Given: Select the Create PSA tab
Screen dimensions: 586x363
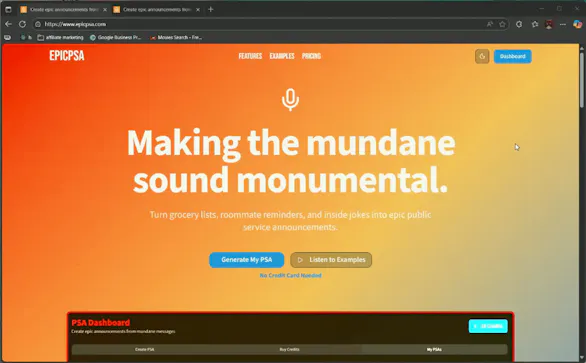Looking at the screenshot, I should (145, 350).
